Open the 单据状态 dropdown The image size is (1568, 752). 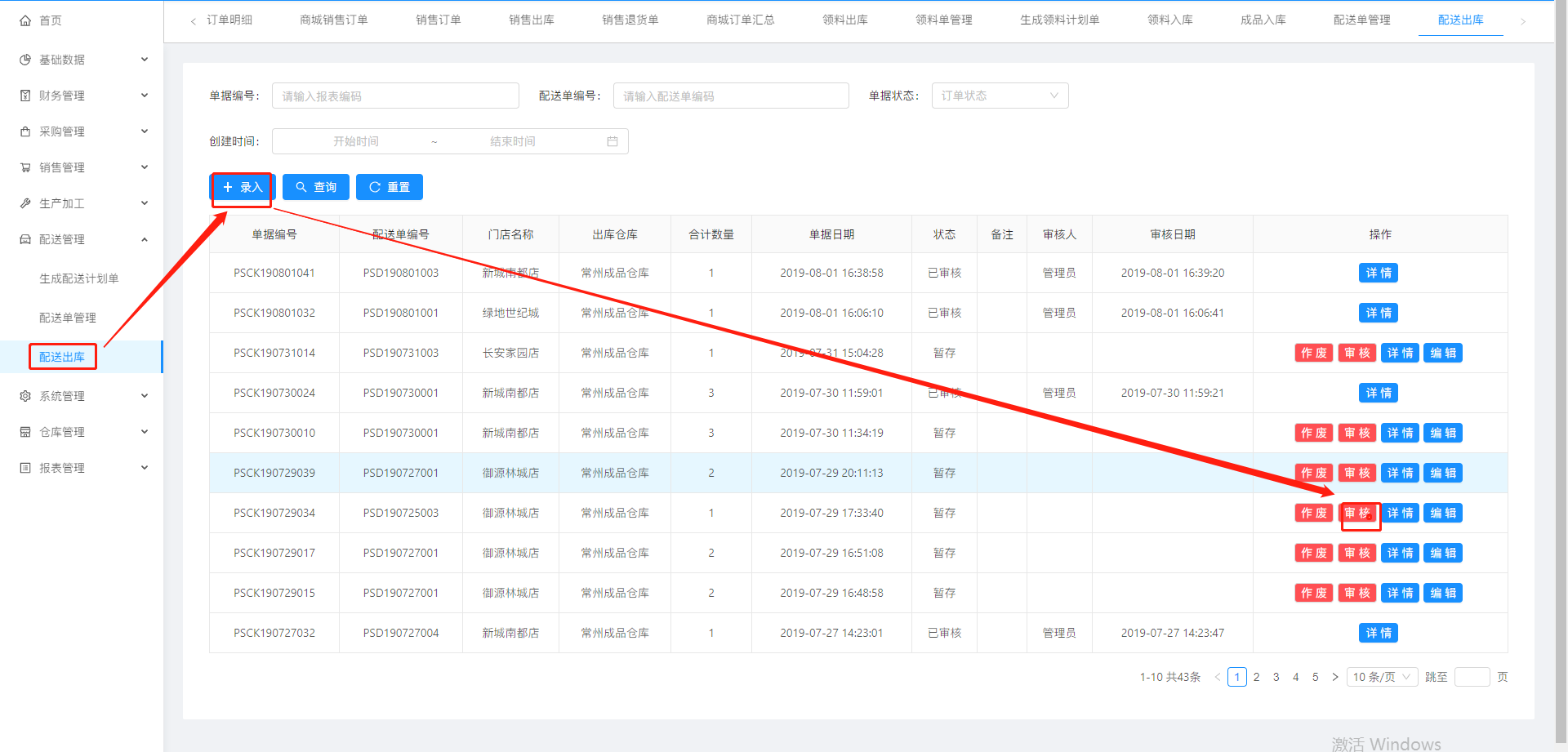[1000, 96]
